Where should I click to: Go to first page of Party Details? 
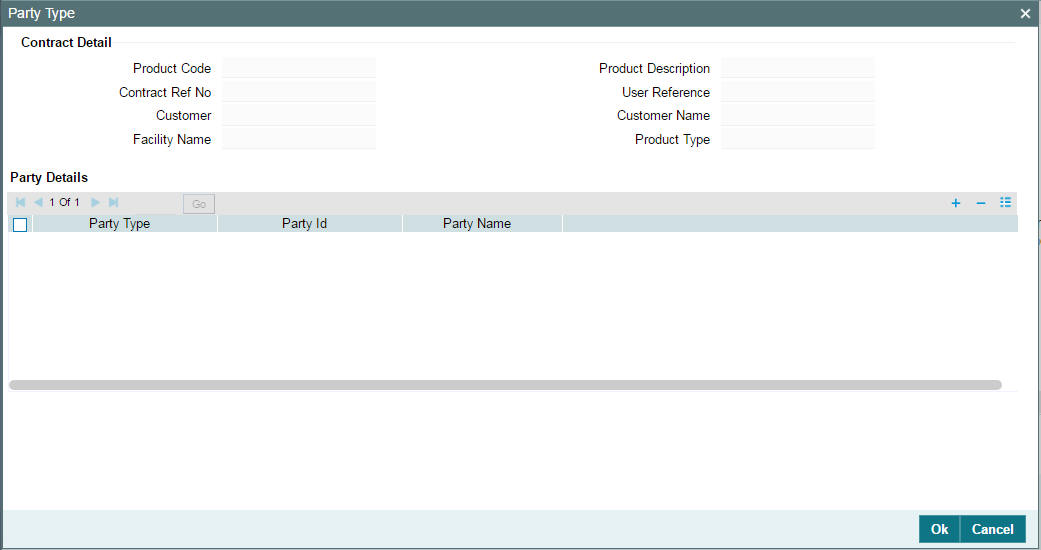tap(21, 202)
